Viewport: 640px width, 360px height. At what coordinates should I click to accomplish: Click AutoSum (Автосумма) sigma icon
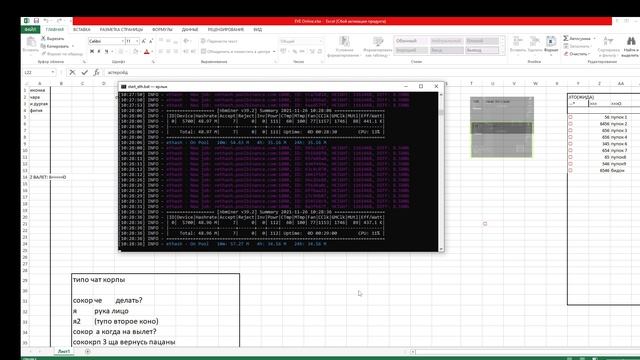click(x=566, y=38)
